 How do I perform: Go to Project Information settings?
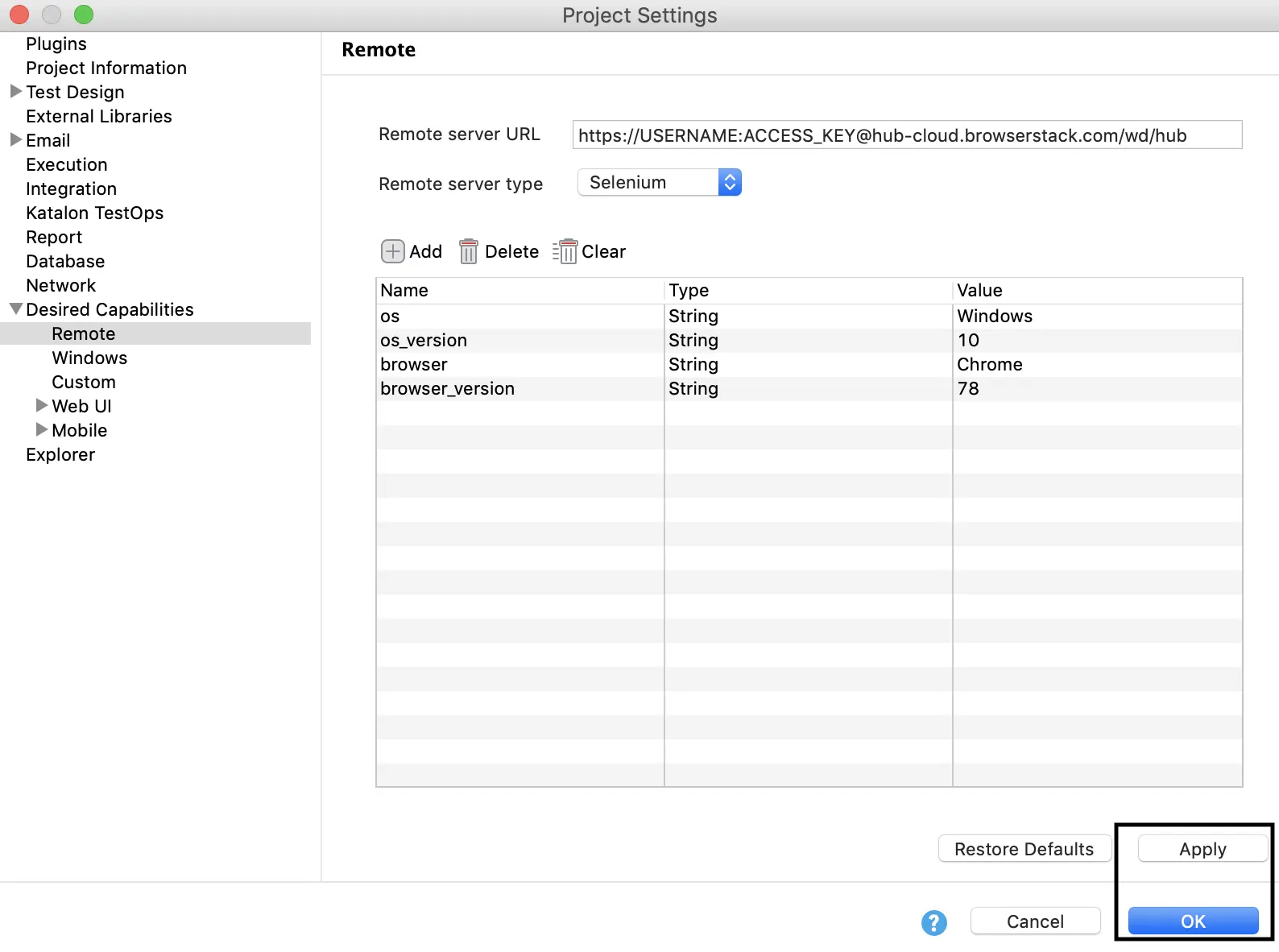[x=106, y=68]
